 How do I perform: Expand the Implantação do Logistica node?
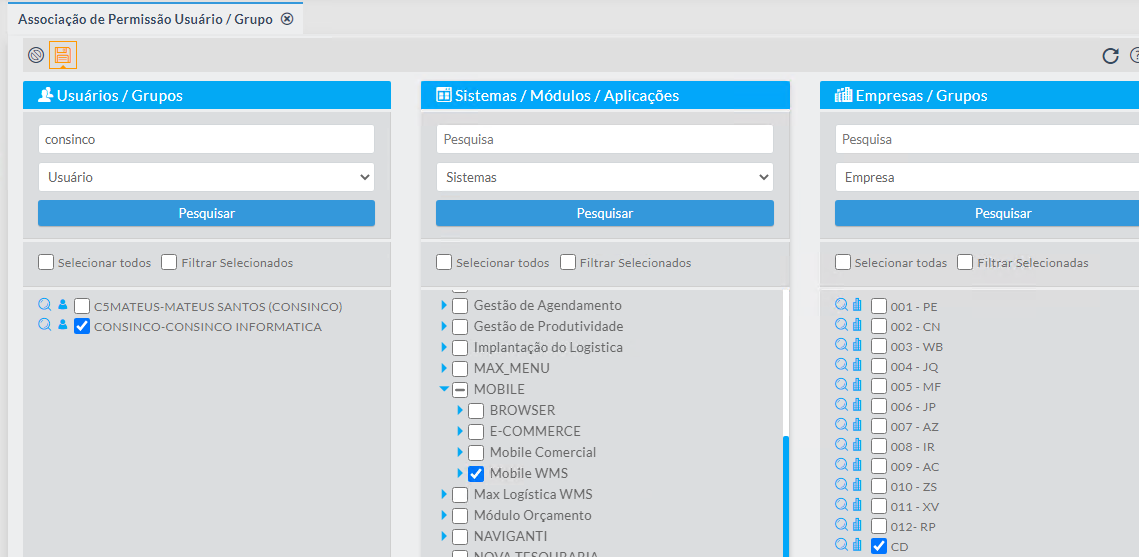444,347
